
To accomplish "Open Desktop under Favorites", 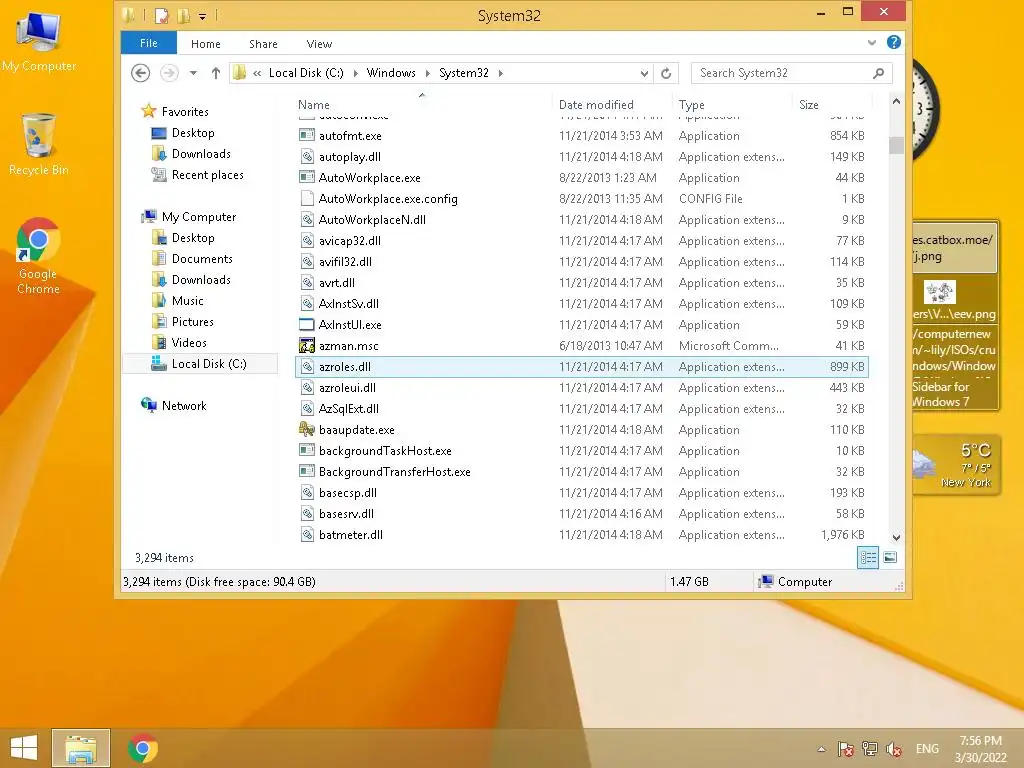I will pos(193,133).
